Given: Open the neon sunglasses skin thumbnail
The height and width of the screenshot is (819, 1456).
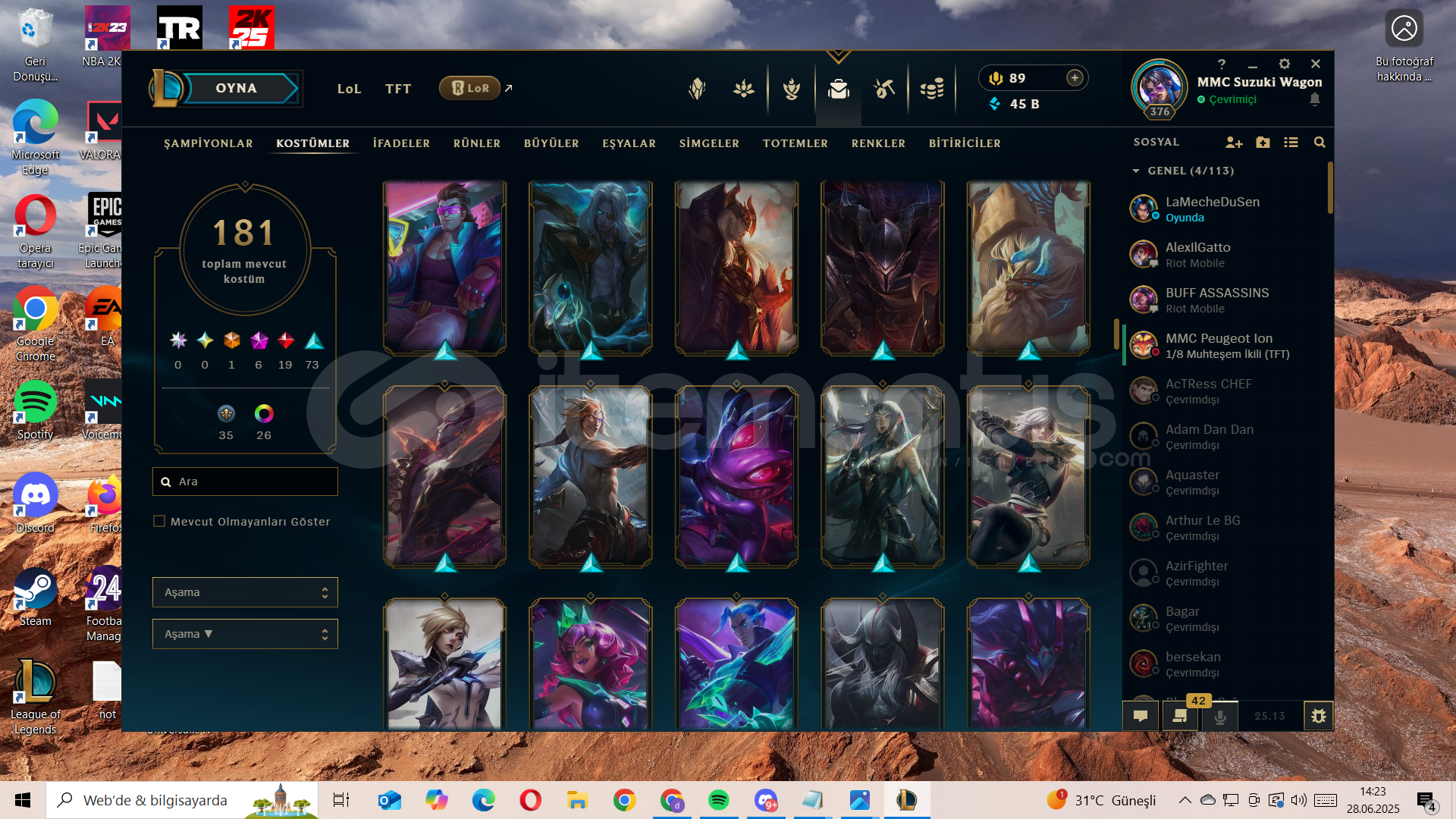Looking at the screenshot, I should click(444, 267).
